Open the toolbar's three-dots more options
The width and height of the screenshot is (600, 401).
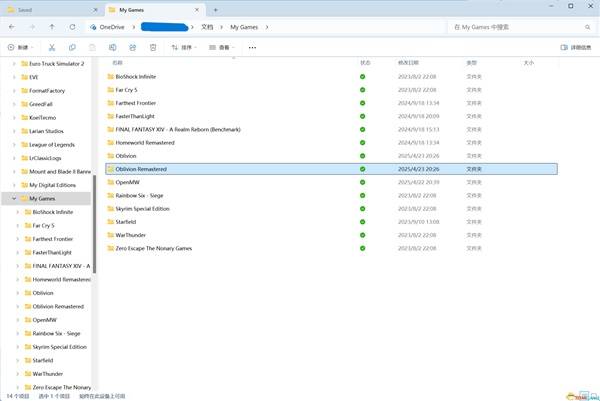(252, 47)
